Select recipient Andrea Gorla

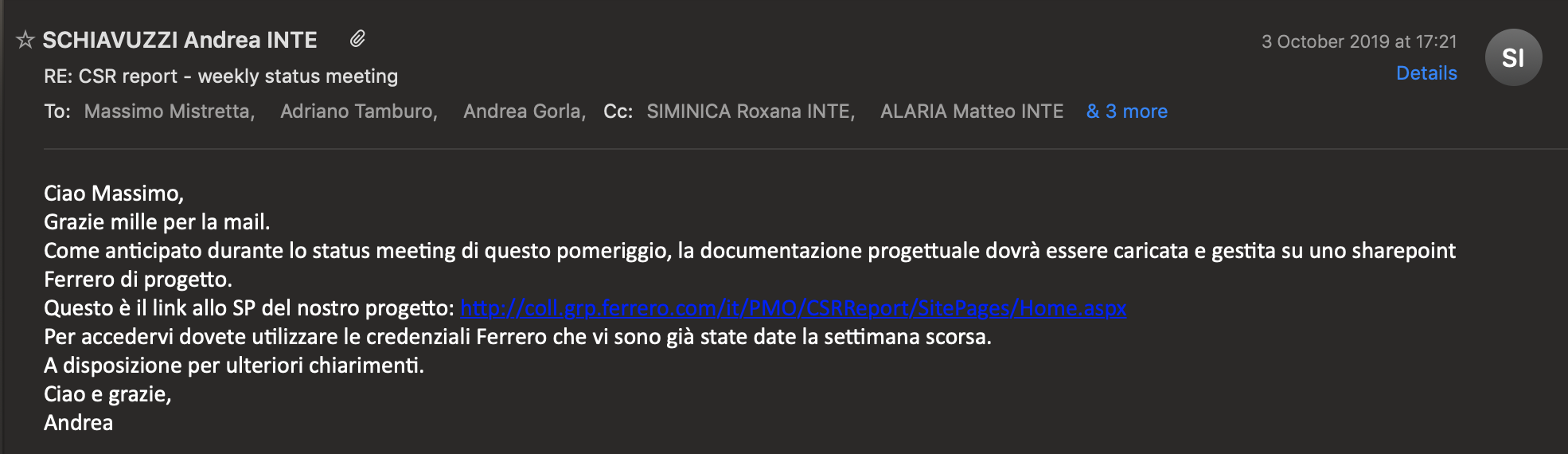pos(525,112)
